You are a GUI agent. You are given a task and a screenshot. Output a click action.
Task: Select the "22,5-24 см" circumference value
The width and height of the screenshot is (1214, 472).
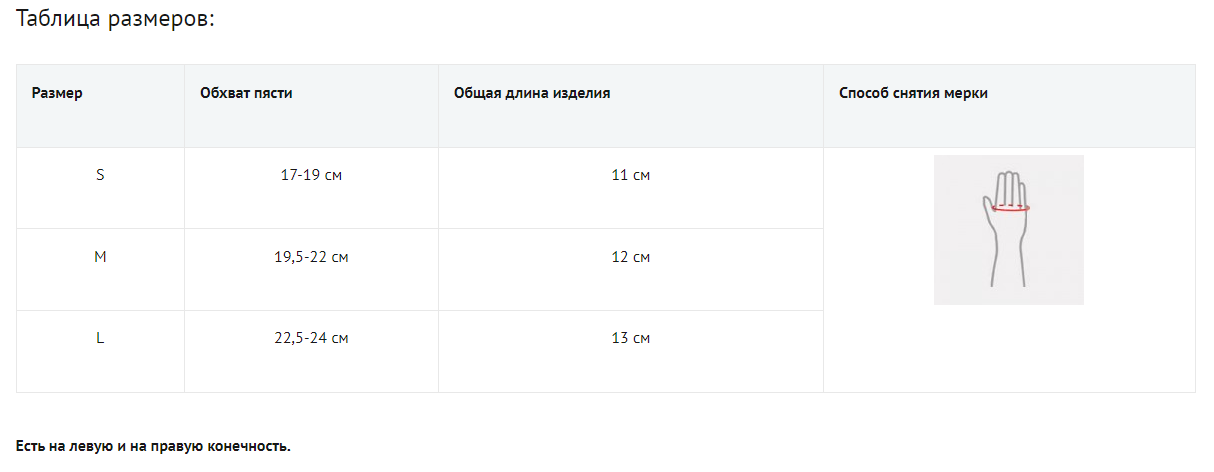[x=311, y=338]
